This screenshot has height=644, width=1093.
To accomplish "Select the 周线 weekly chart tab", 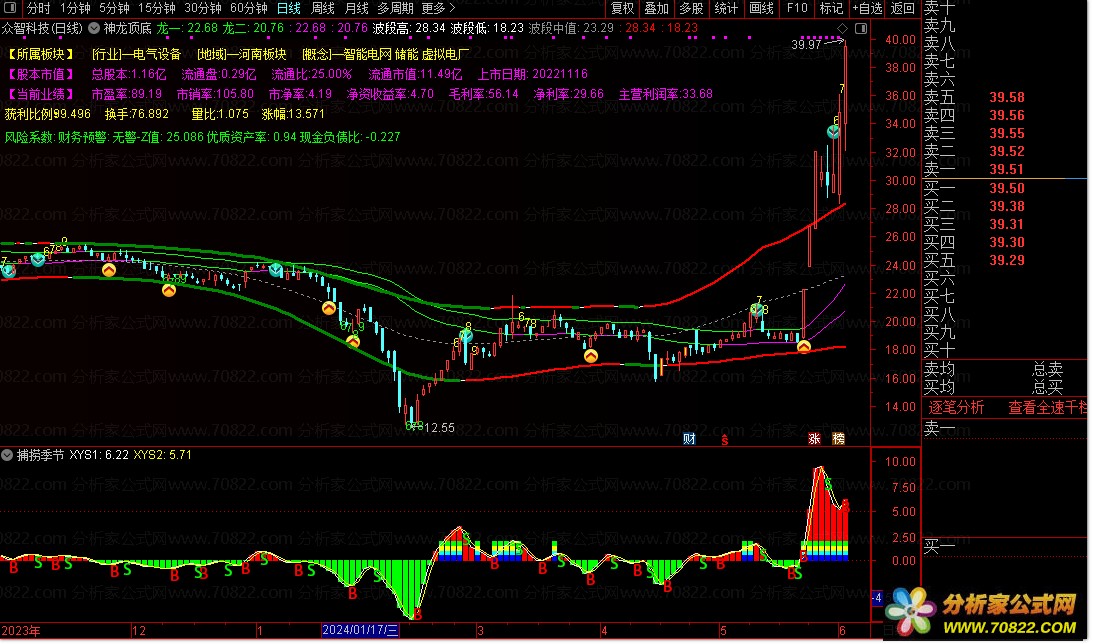I will (x=323, y=8).
